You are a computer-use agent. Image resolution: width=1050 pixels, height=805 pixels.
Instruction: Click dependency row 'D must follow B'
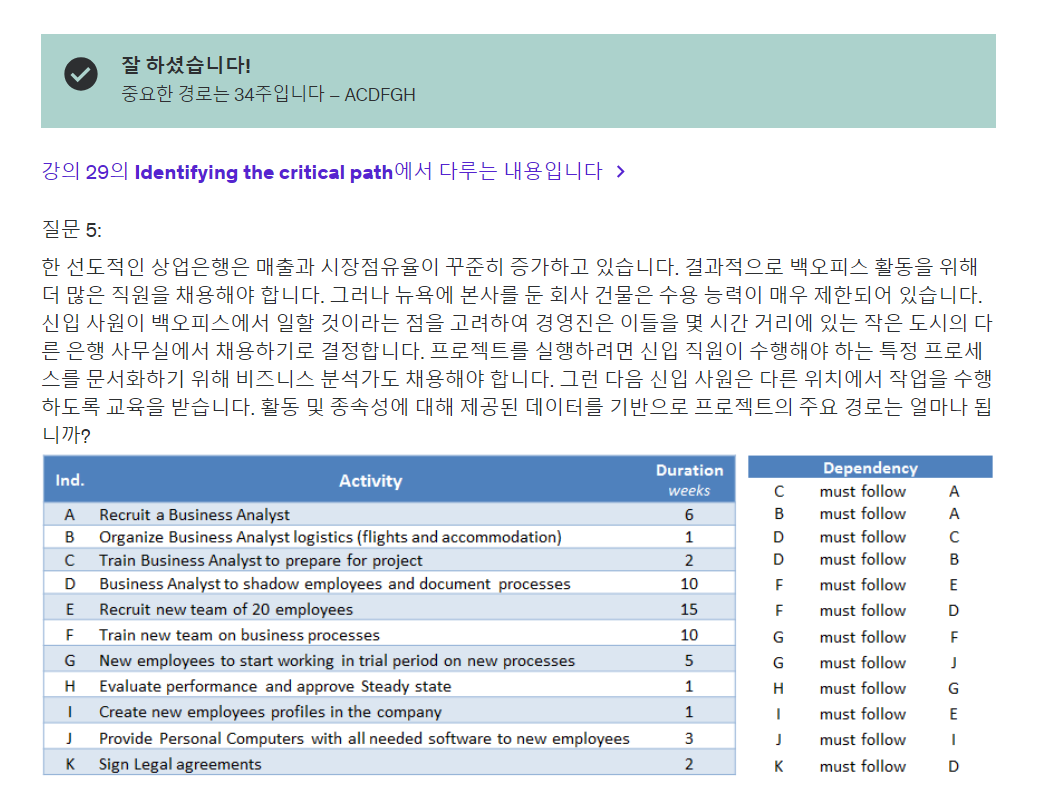[x=867, y=559]
